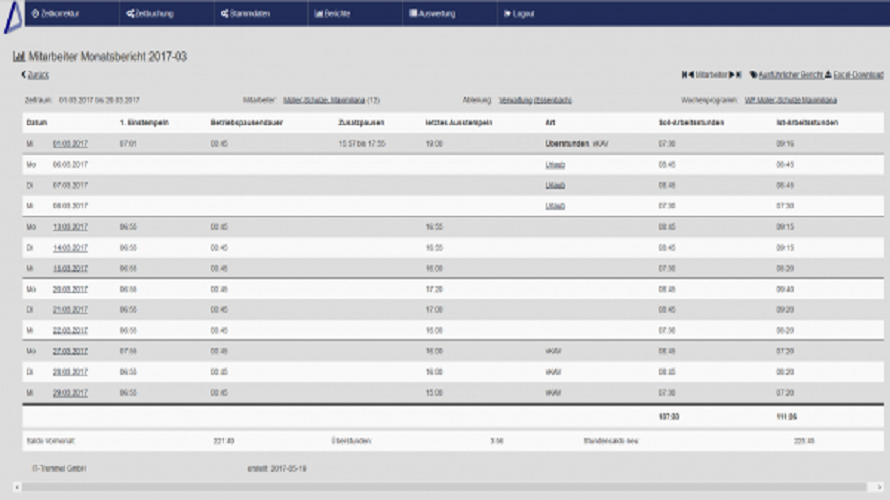
Task: Open the 20.03.2017 date entry
Action: point(70,289)
